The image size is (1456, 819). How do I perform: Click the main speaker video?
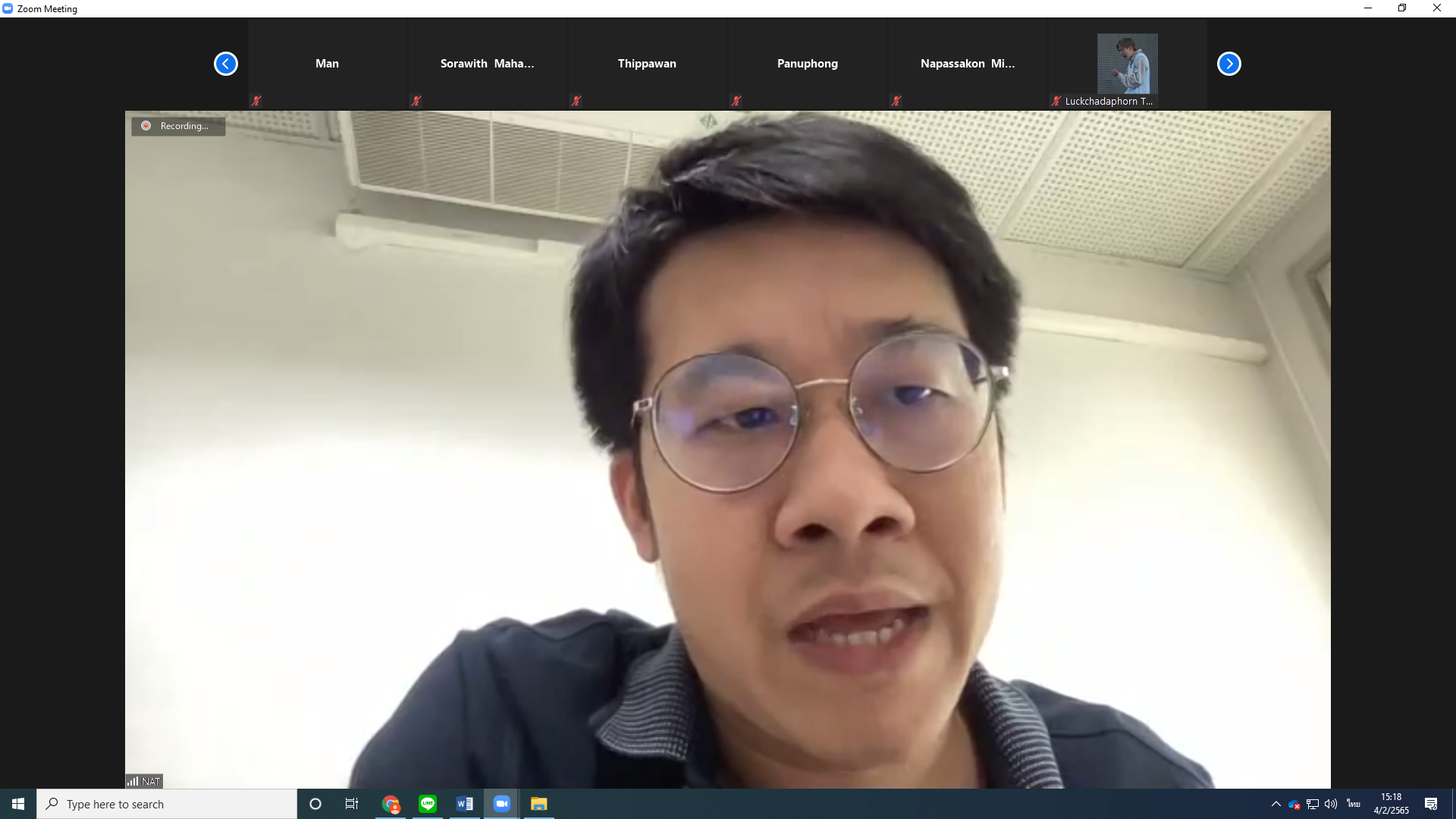(x=728, y=450)
